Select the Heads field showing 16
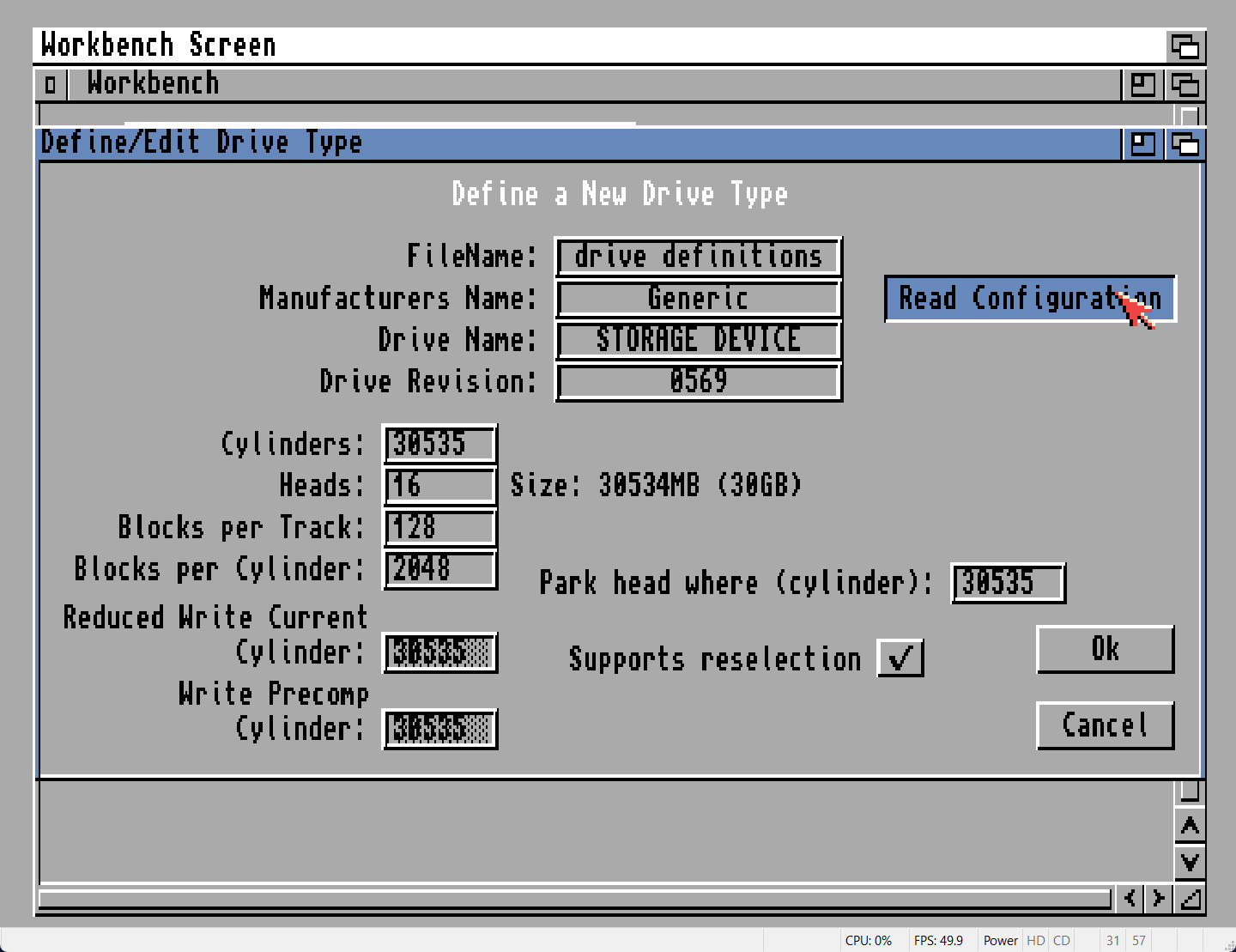This screenshot has height=952, width=1236. coord(439,486)
